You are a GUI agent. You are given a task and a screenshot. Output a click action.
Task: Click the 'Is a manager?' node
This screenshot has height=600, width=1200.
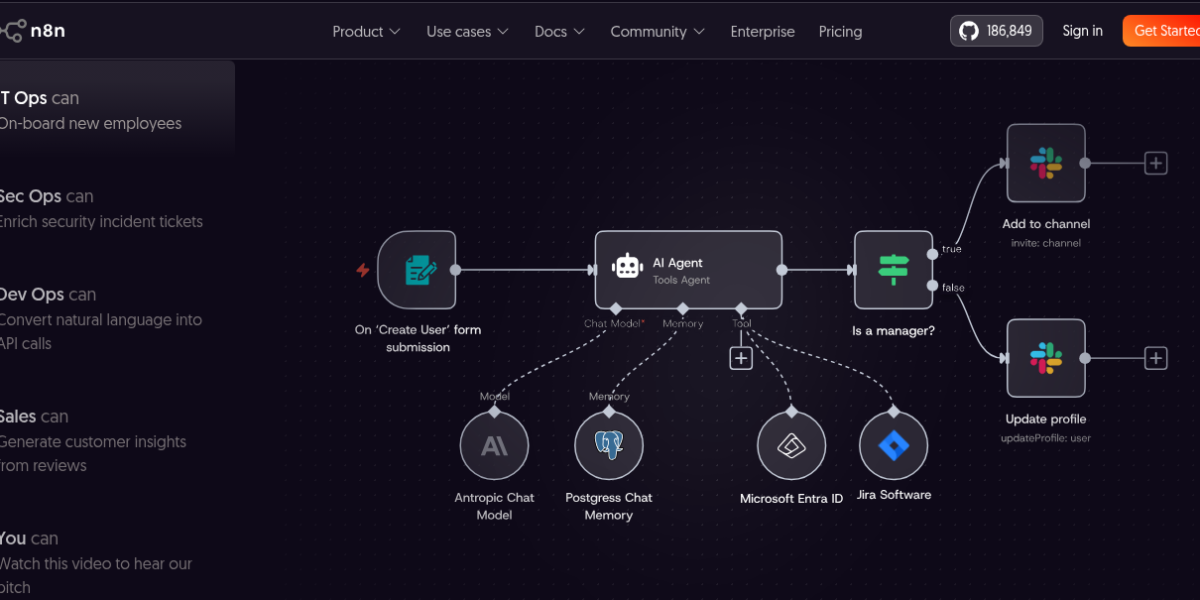893,269
